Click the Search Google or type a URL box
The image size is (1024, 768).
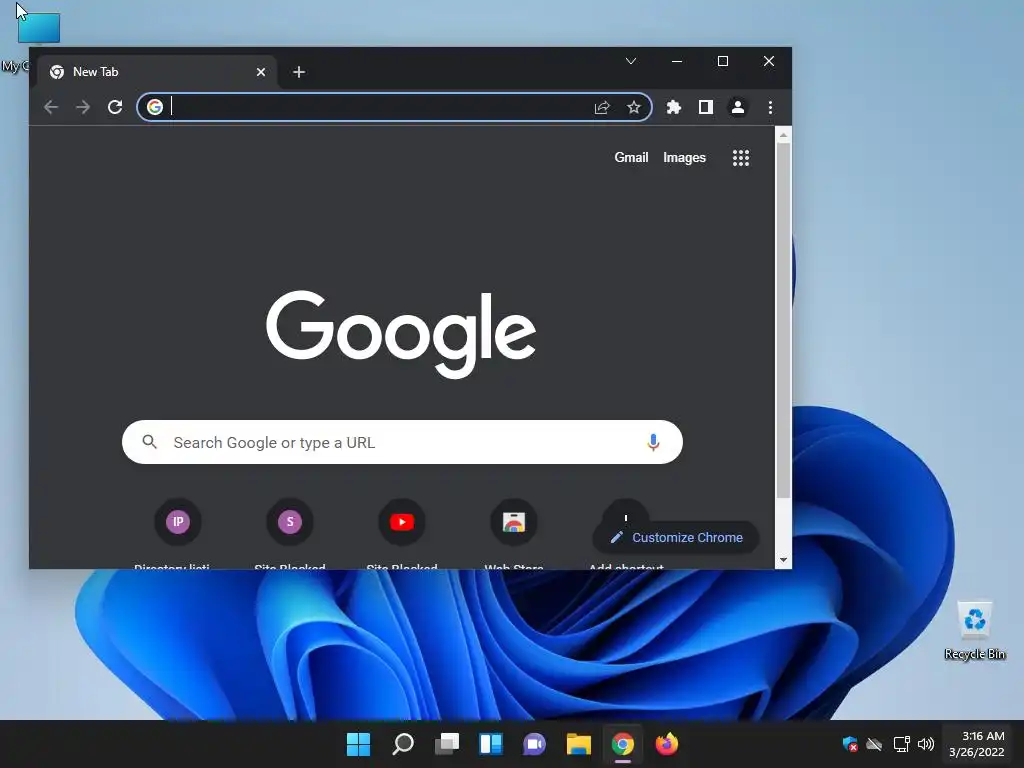402,442
